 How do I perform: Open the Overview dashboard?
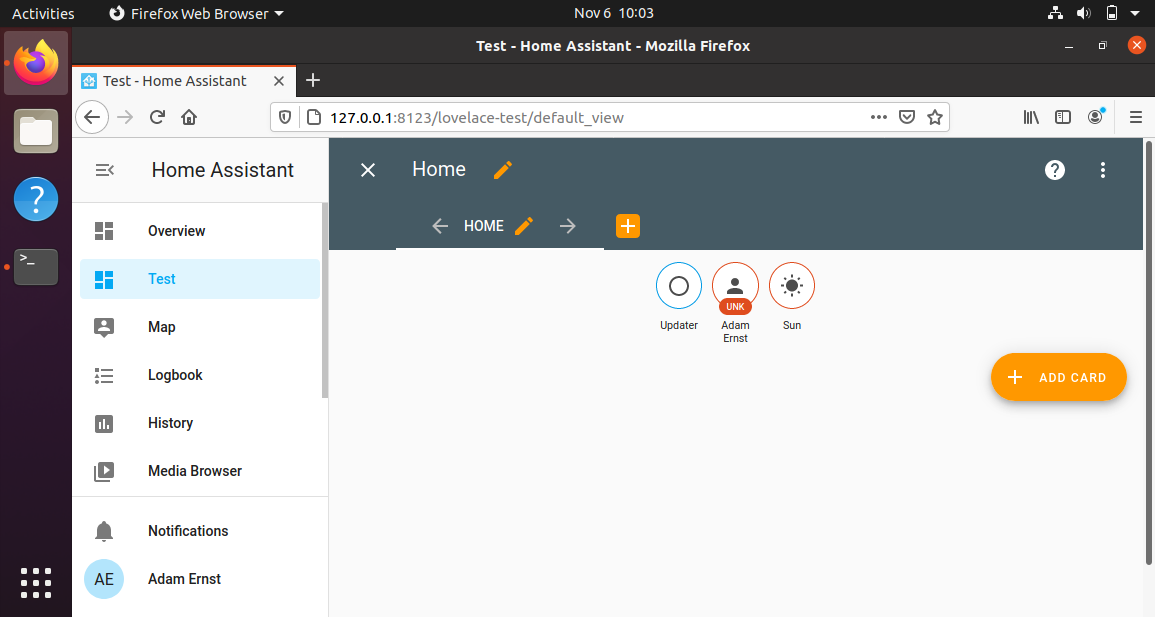pyautogui.click(x=200, y=230)
